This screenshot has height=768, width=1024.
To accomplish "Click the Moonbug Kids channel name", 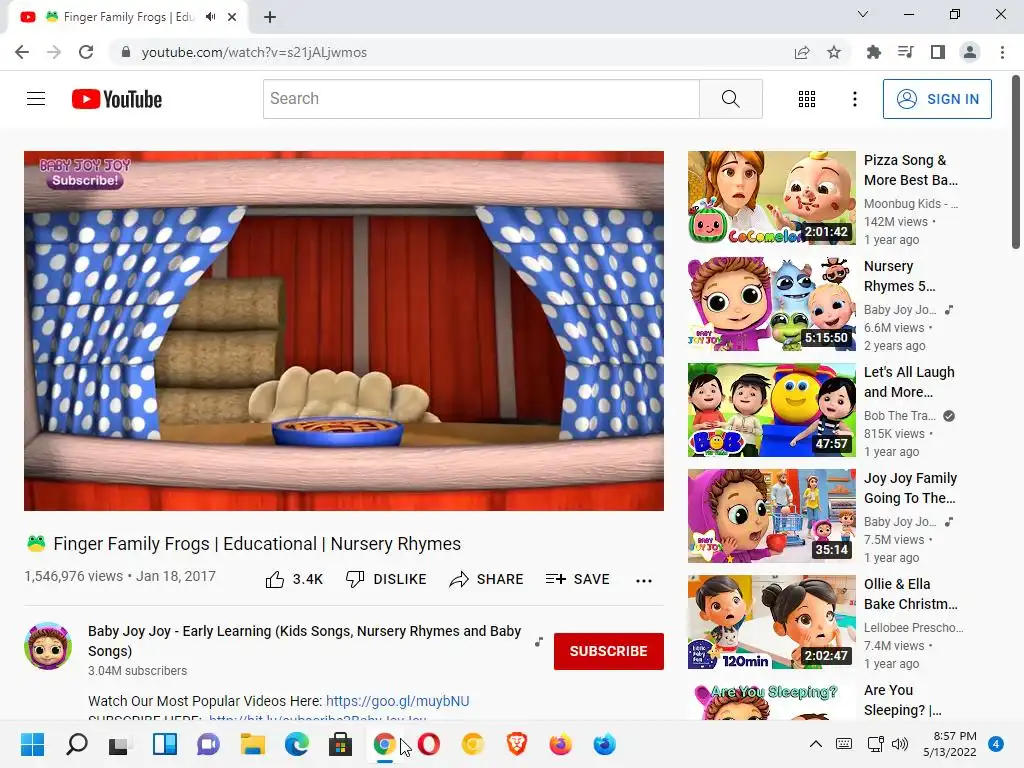I will pos(911,204).
